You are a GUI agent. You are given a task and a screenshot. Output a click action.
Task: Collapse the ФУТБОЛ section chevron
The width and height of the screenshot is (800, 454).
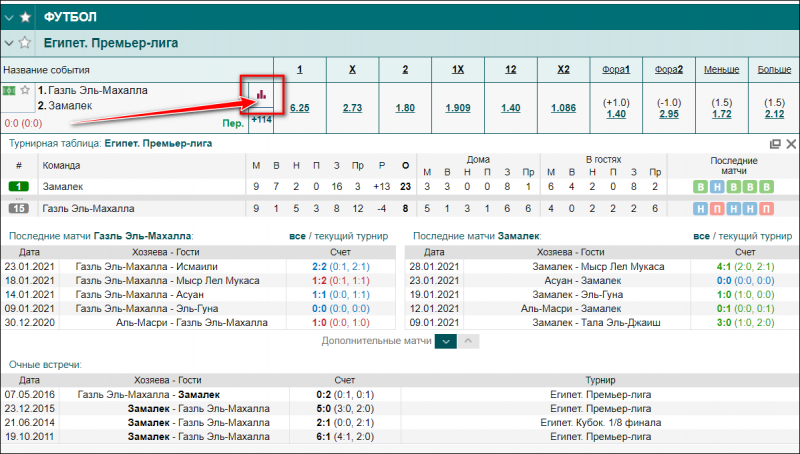pos(9,17)
